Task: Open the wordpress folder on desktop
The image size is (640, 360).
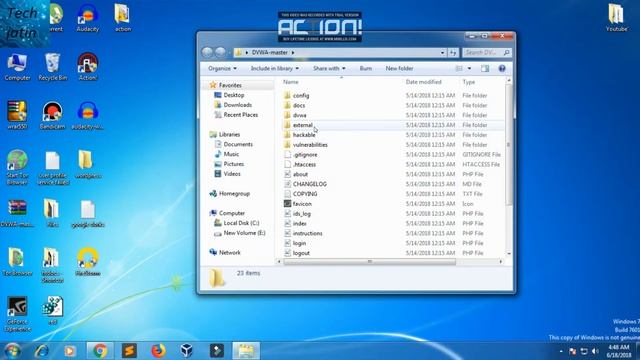Action: click(88, 164)
